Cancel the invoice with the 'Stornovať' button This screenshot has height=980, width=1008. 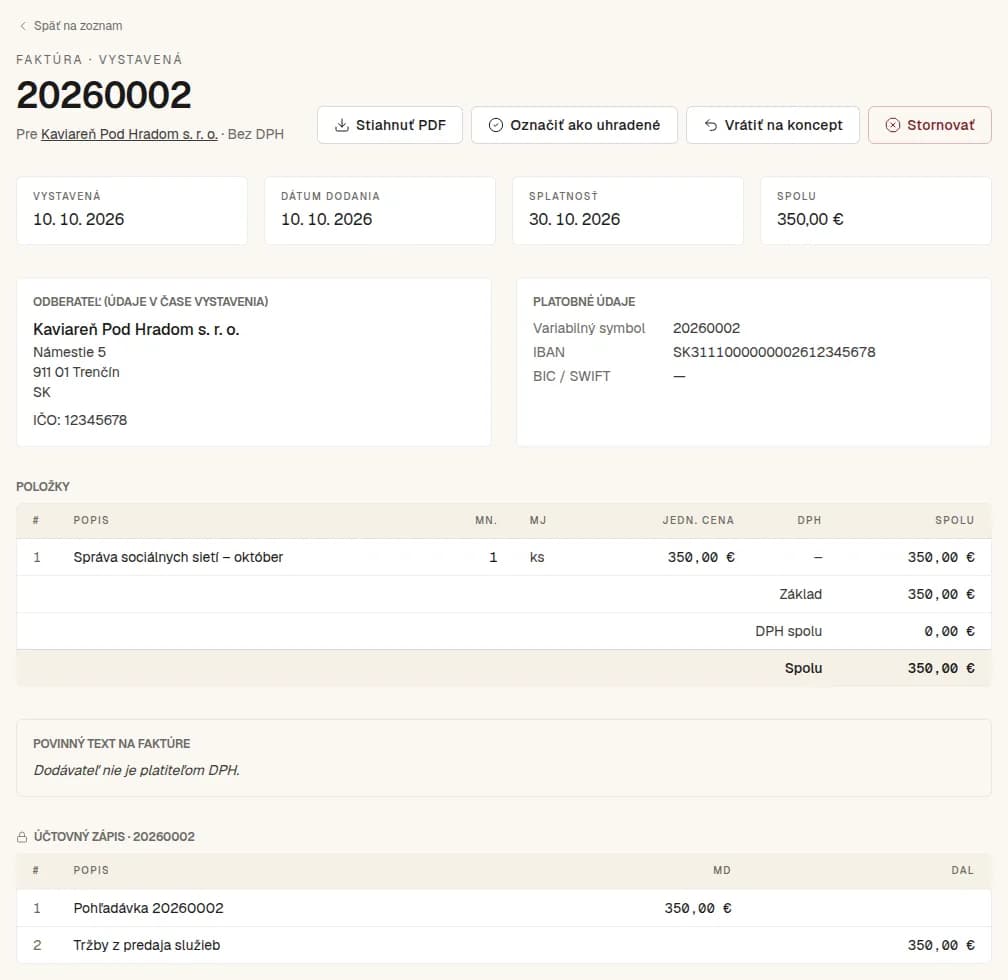(x=930, y=125)
